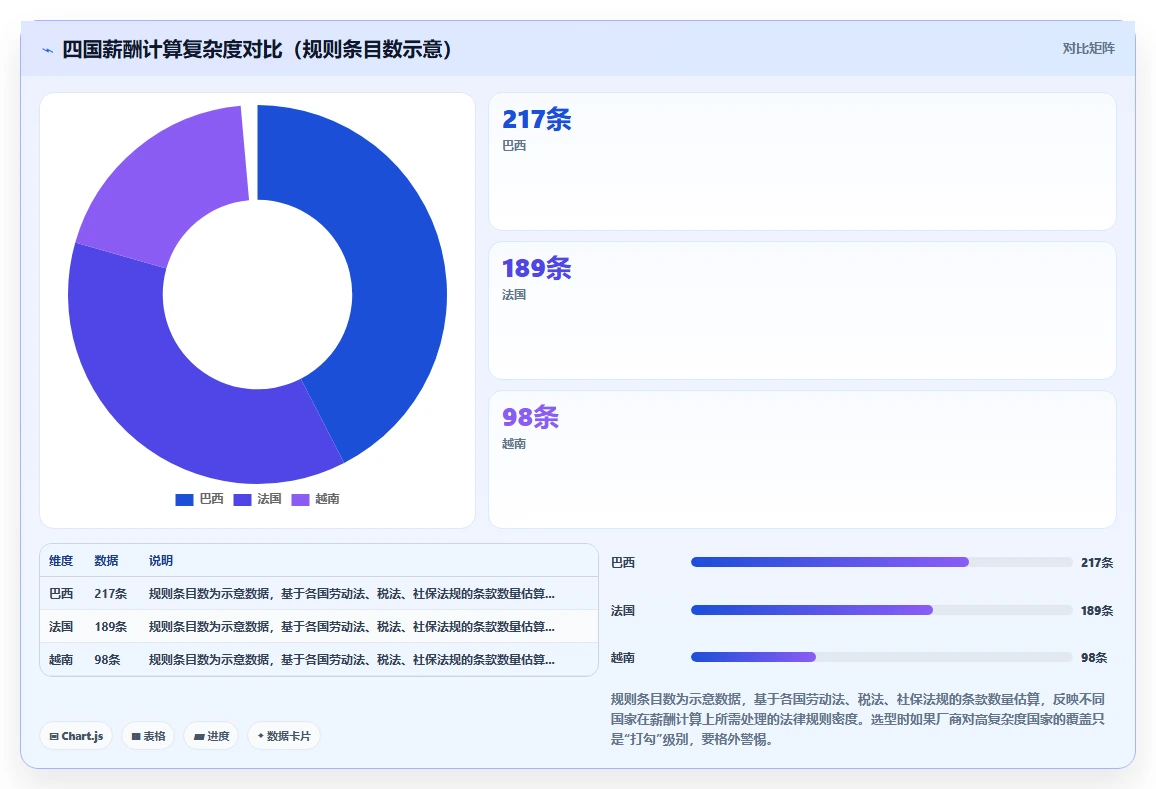
Task: Toggle the 巴西 legend item in chart
Action: click(200, 499)
